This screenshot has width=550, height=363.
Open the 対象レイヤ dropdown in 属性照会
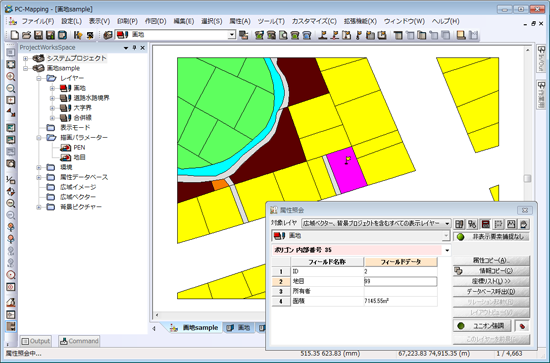(447, 223)
